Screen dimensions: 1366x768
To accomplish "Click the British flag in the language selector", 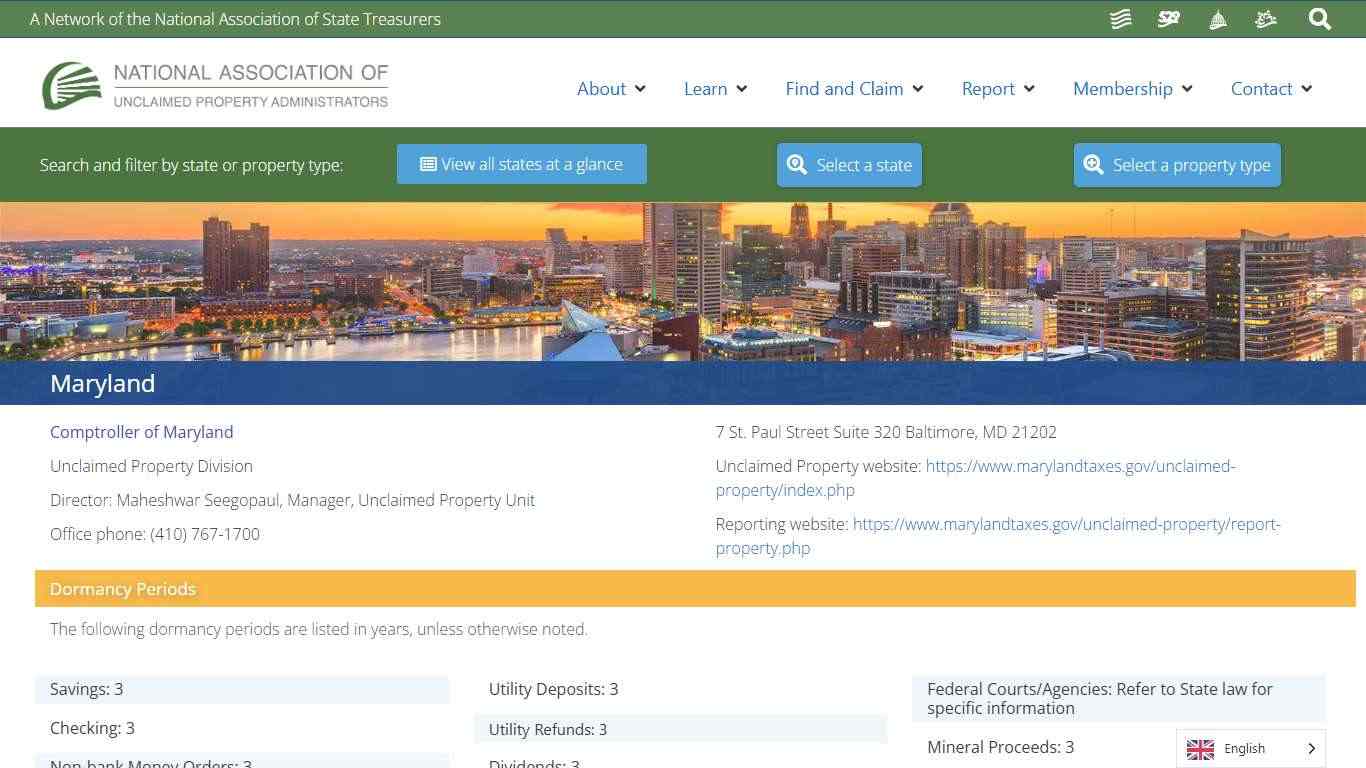I will coord(1199,748).
